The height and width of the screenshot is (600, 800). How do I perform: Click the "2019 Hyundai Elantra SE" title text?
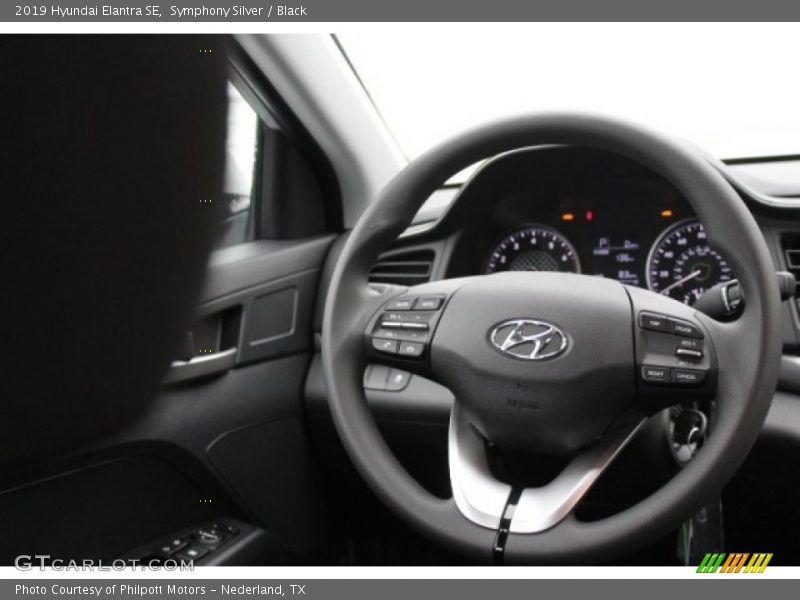coord(88,11)
